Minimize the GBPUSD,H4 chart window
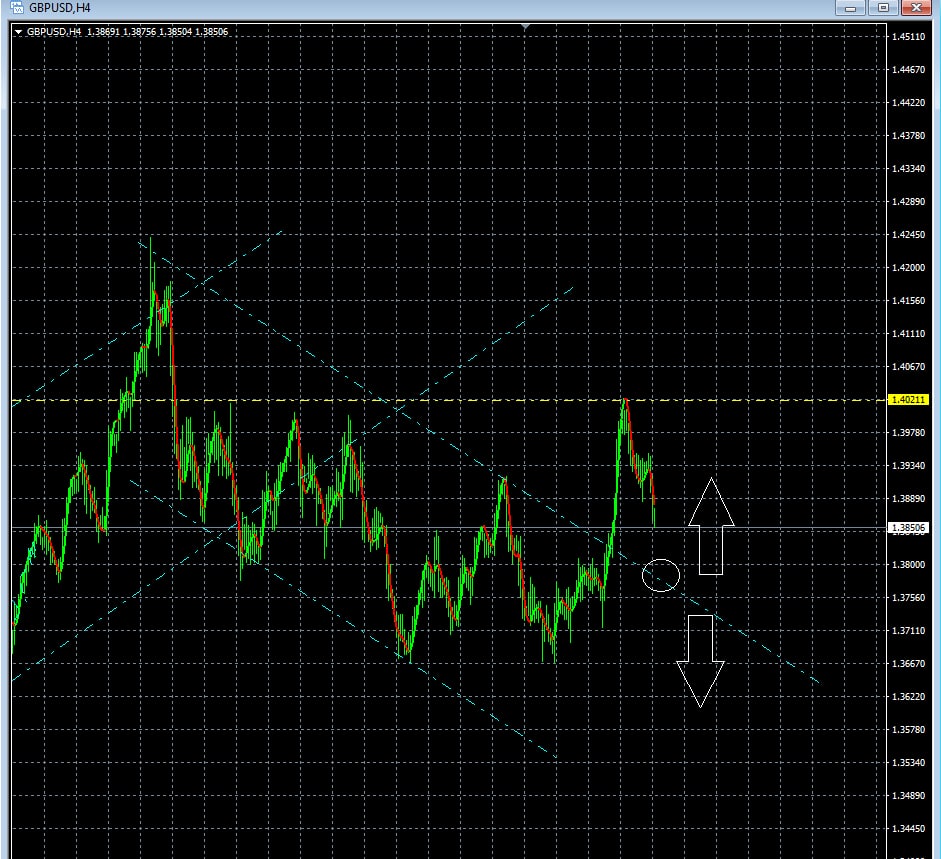The width and height of the screenshot is (941, 859). [x=850, y=8]
